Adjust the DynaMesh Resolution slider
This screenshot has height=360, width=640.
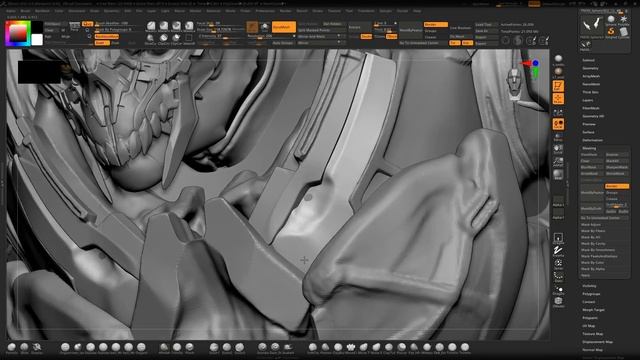pyautogui.click(x=271, y=36)
